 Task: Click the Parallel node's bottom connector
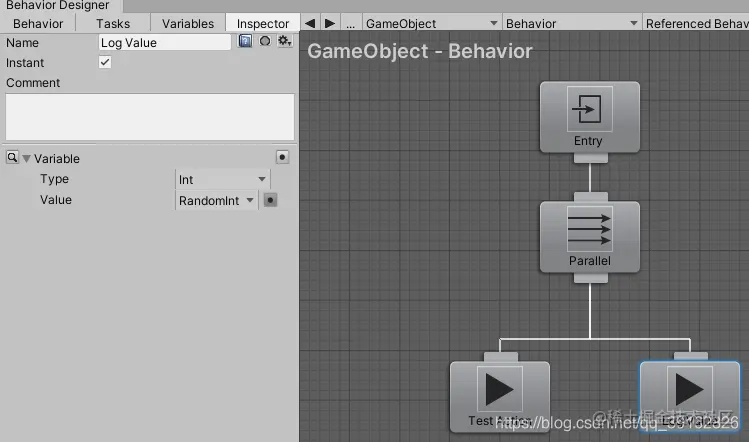pos(591,278)
